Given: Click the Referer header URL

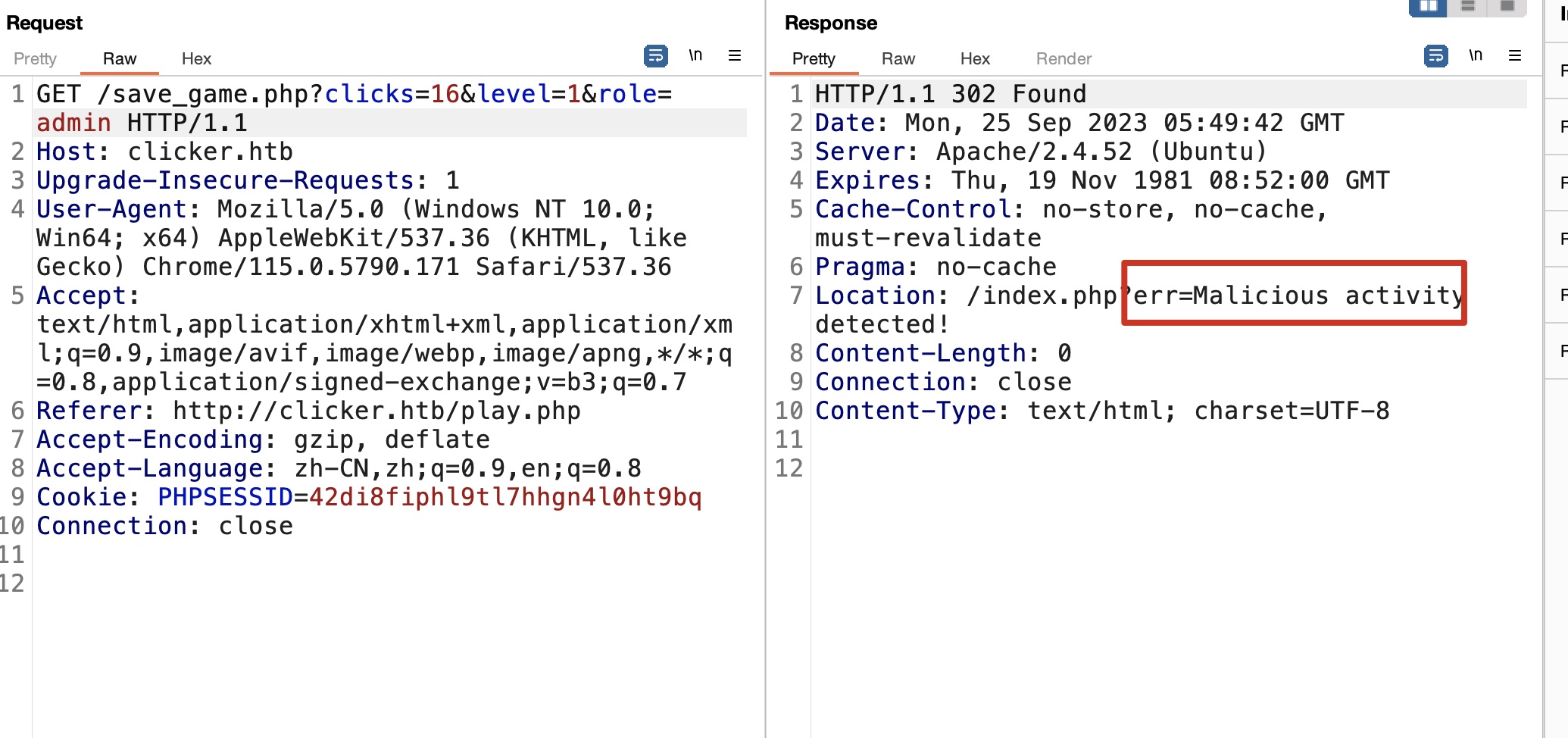Looking at the screenshot, I should 376,411.
